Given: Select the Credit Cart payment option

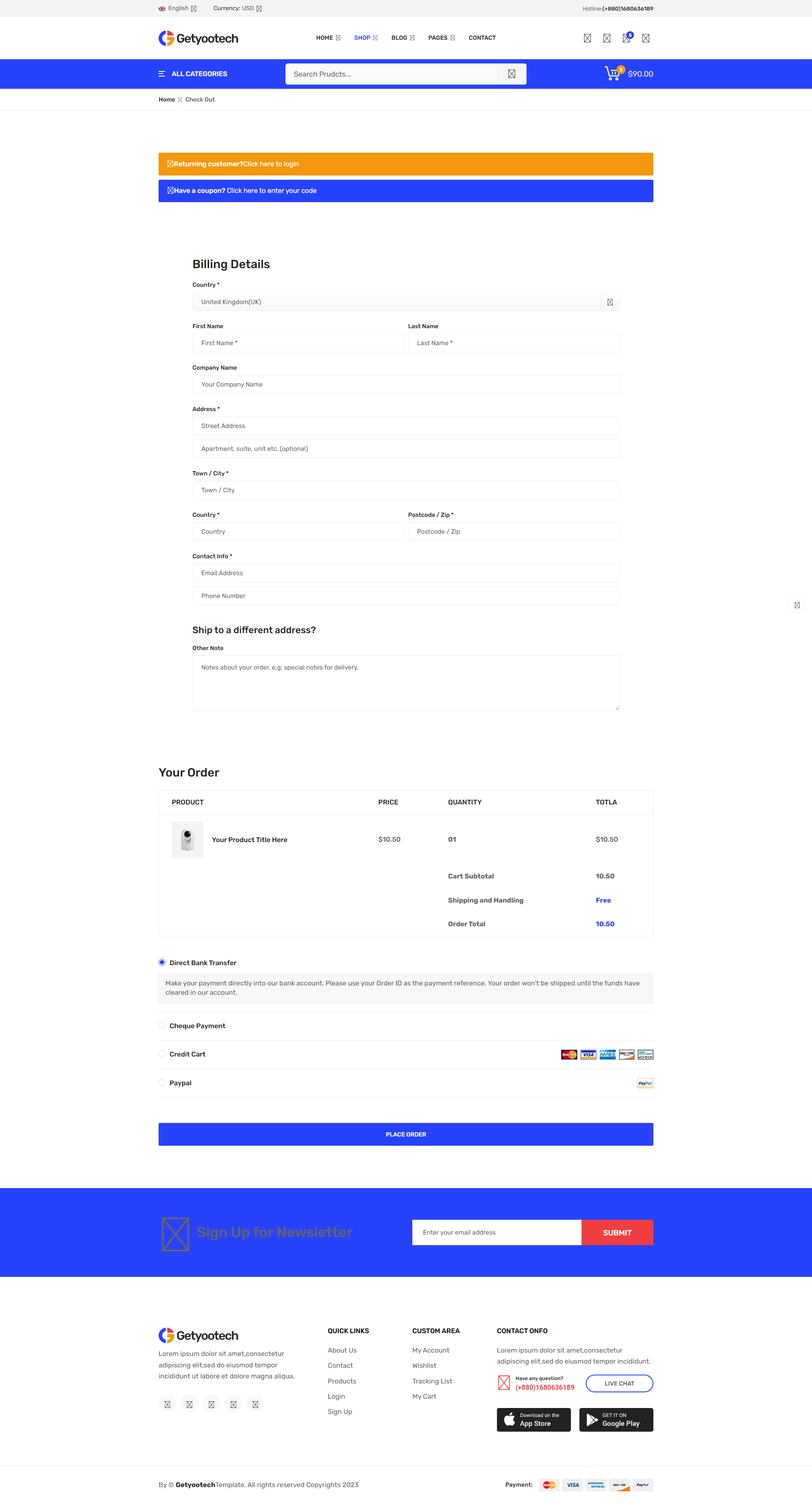Looking at the screenshot, I should pyautogui.click(x=162, y=1054).
